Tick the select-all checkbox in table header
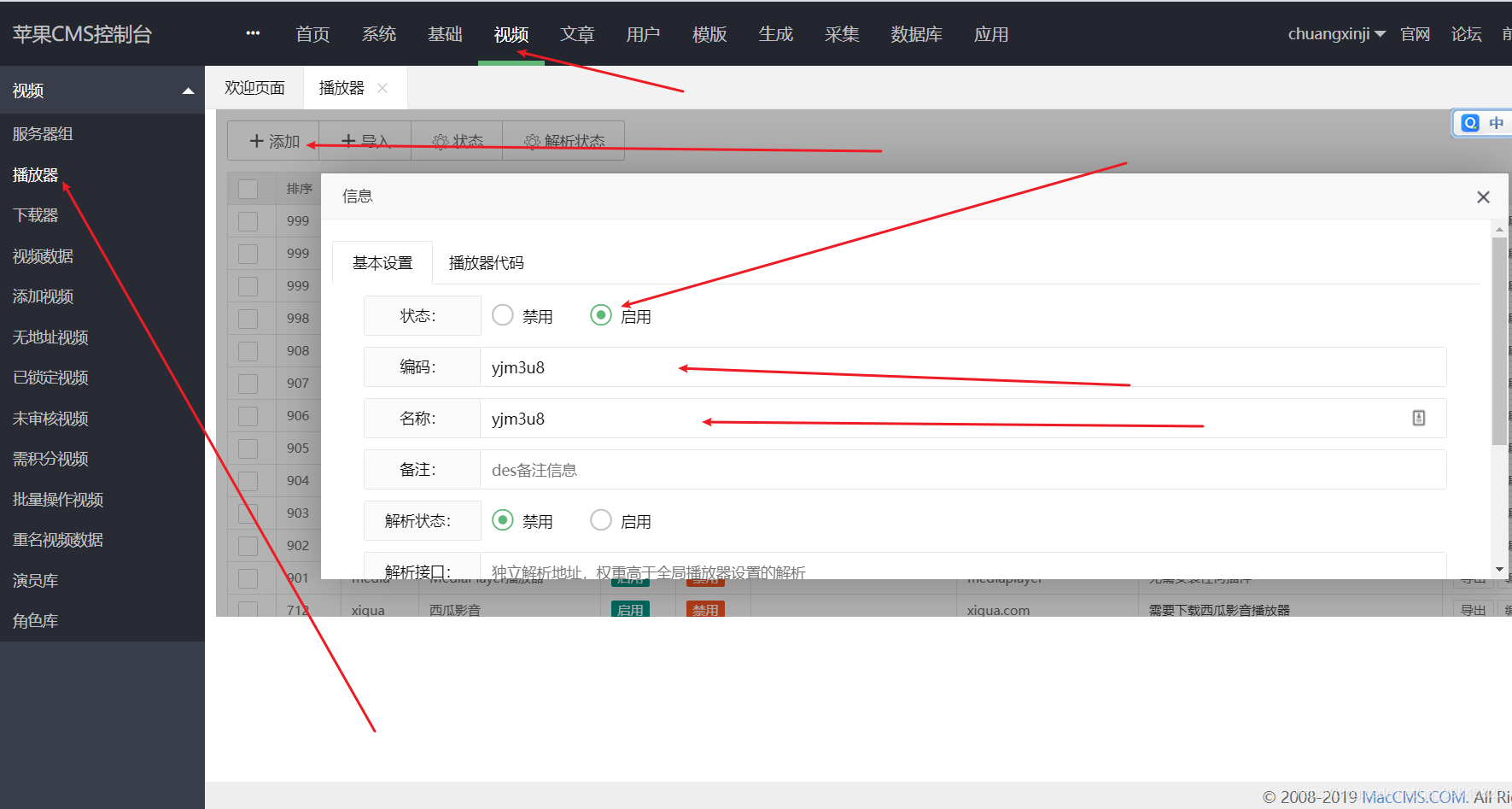 click(x=248, y=189)
